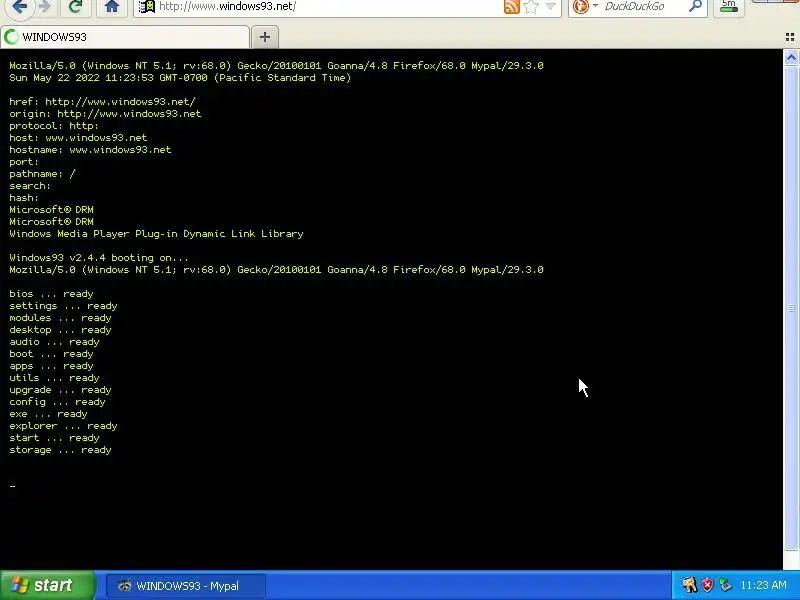The image size is (800, 600).
Task: Click the 'settings ... ready' line
Action: point(63,306)
